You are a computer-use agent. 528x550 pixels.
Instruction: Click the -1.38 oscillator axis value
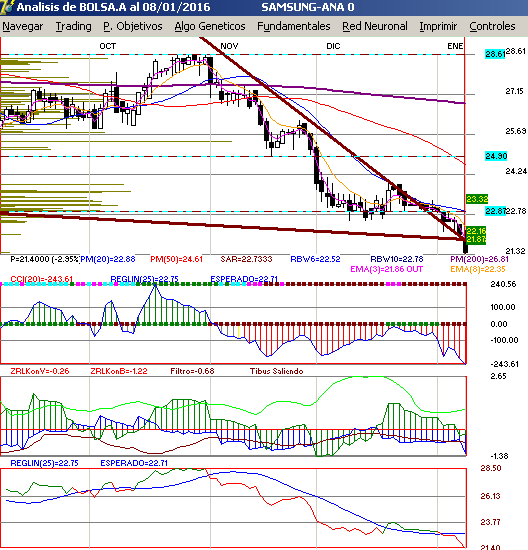tap(499, 456)
